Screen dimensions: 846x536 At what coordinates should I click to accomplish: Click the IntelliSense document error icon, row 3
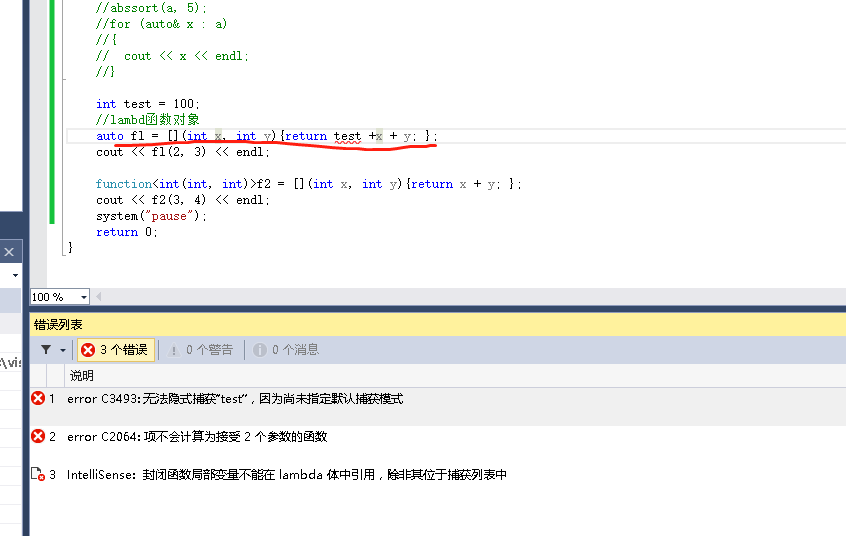coord(38,474)
